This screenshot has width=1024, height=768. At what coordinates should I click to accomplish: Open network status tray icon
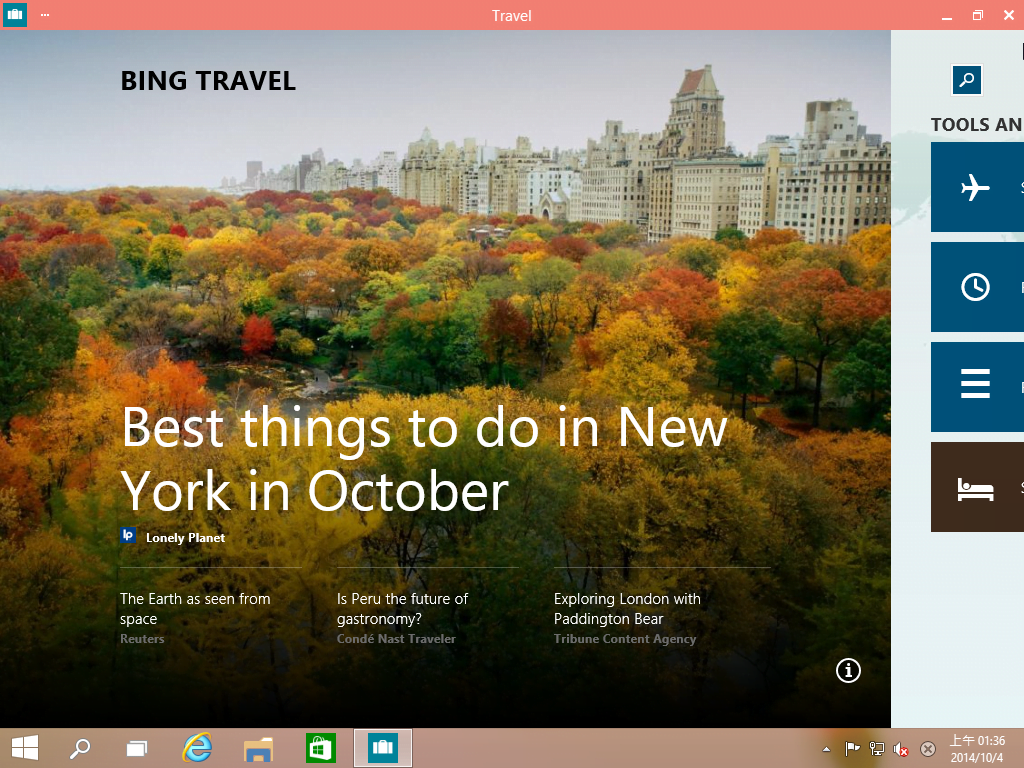(877, 749)
